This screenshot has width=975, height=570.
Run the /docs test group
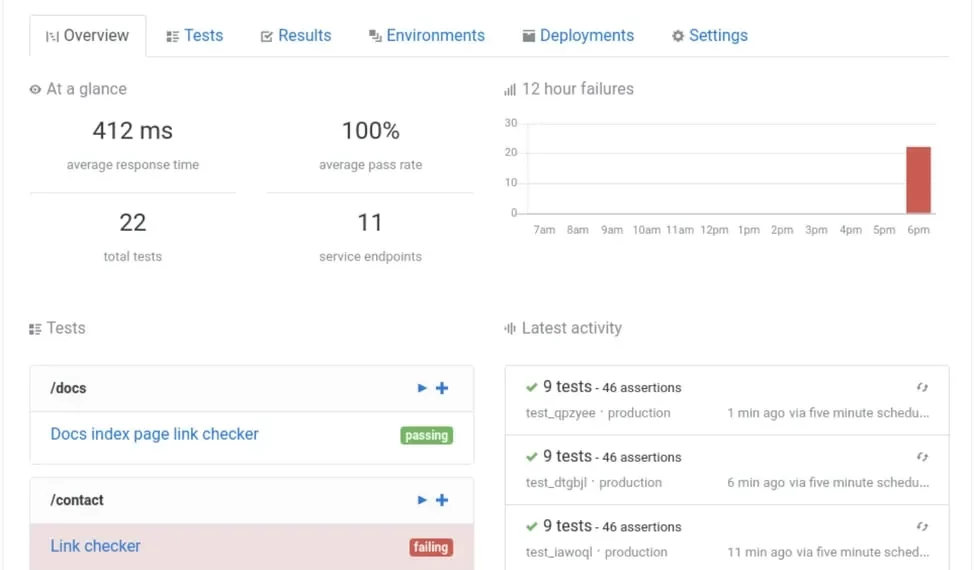[422, 388]
